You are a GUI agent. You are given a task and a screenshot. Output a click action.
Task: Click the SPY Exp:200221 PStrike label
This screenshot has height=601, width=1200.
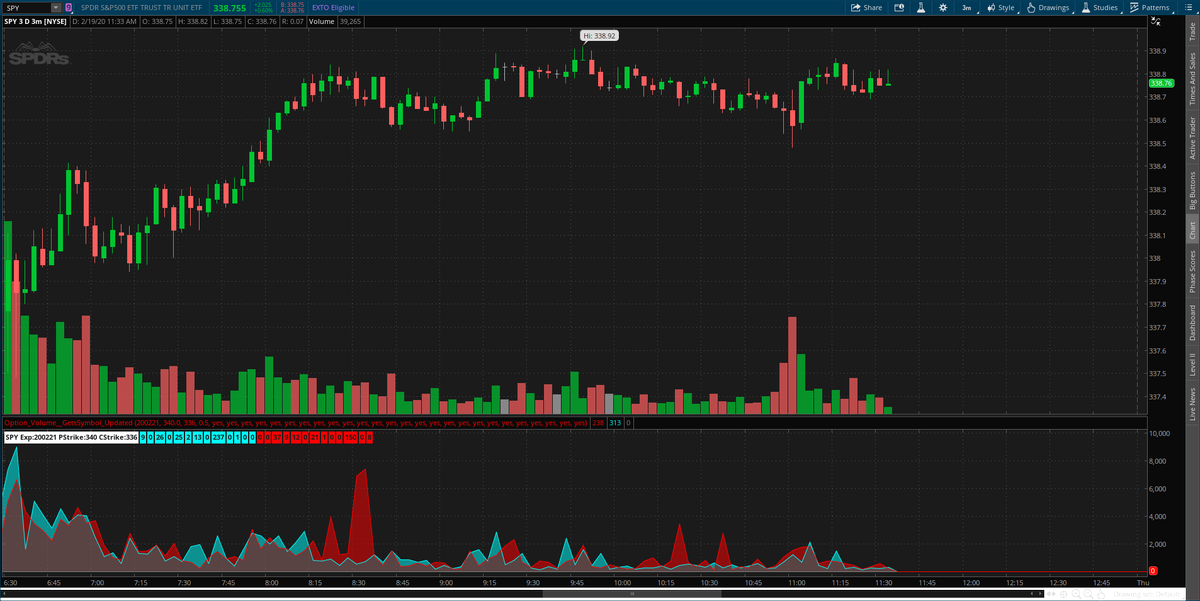[70, 437]
